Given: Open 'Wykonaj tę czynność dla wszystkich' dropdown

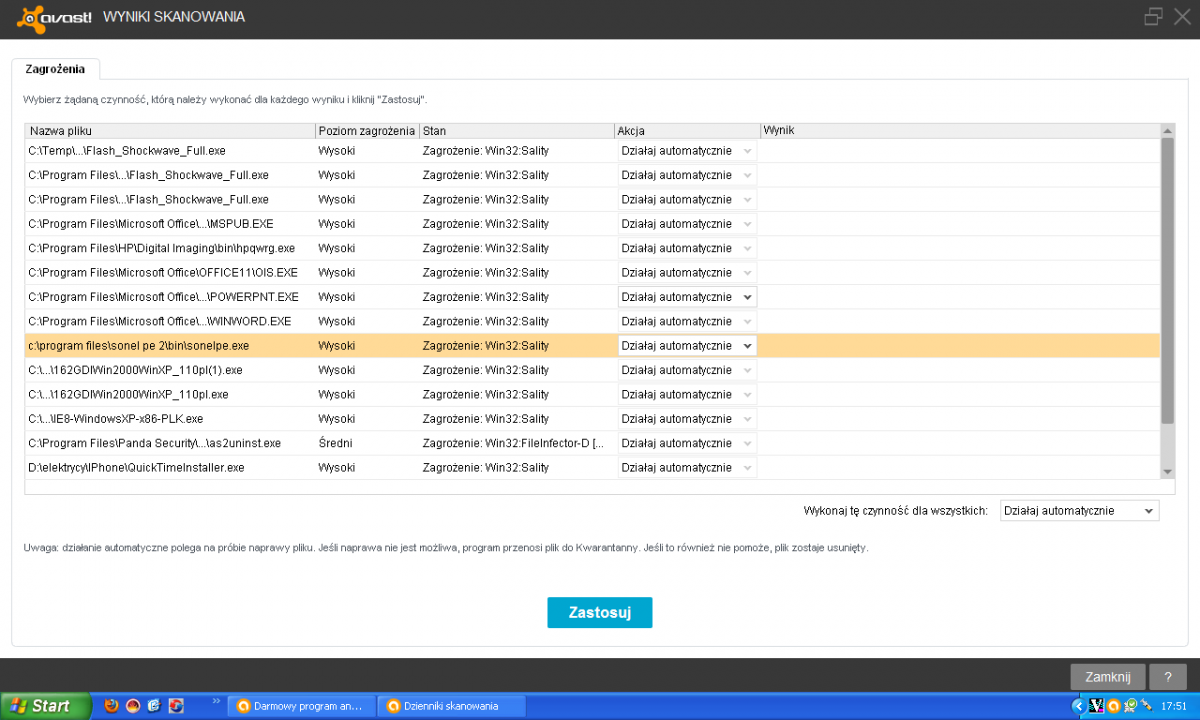Looking at the screenshot, I should [x=1079, y=511].
